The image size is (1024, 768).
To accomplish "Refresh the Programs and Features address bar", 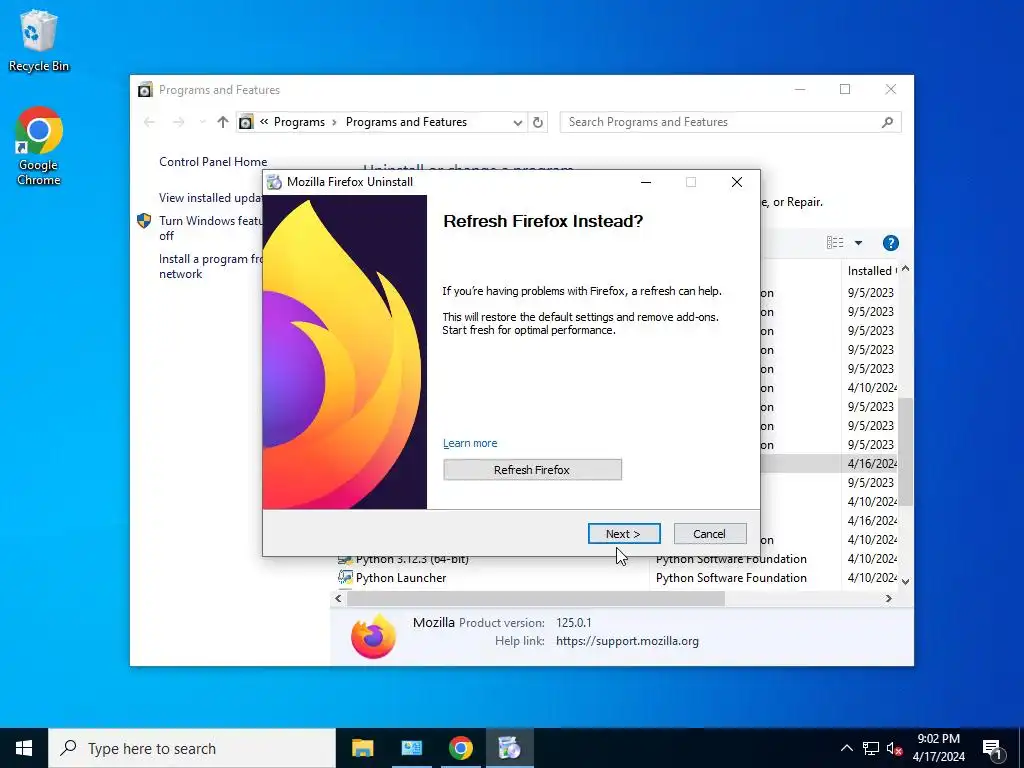I will click(x=537, y=122).
